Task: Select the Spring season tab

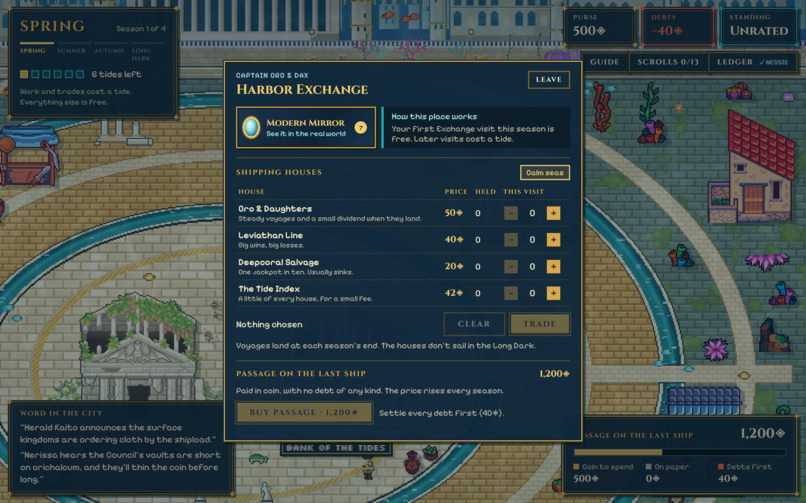Action: 32,51
